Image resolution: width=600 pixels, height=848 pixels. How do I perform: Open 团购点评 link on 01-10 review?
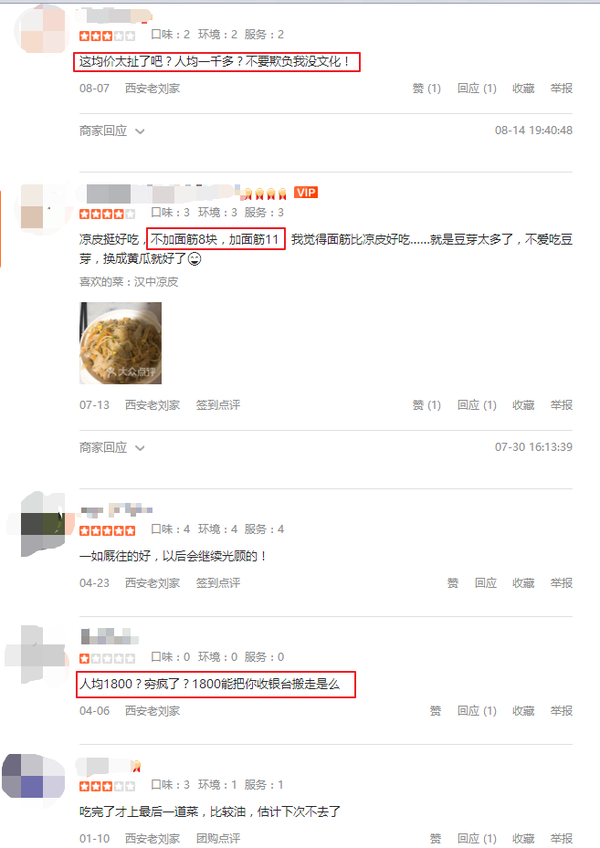[x=218, y=838]
